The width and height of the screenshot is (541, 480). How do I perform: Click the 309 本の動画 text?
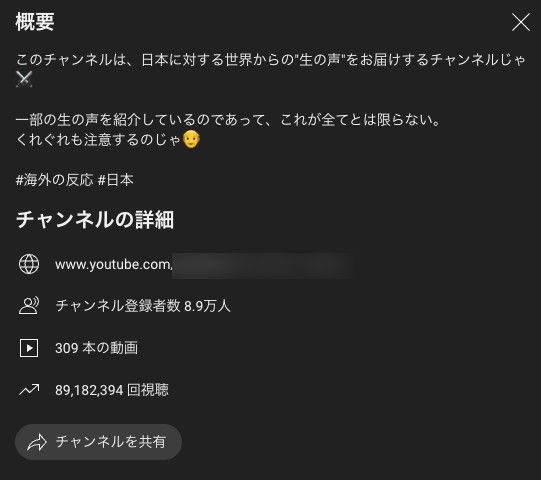(97, 348)
